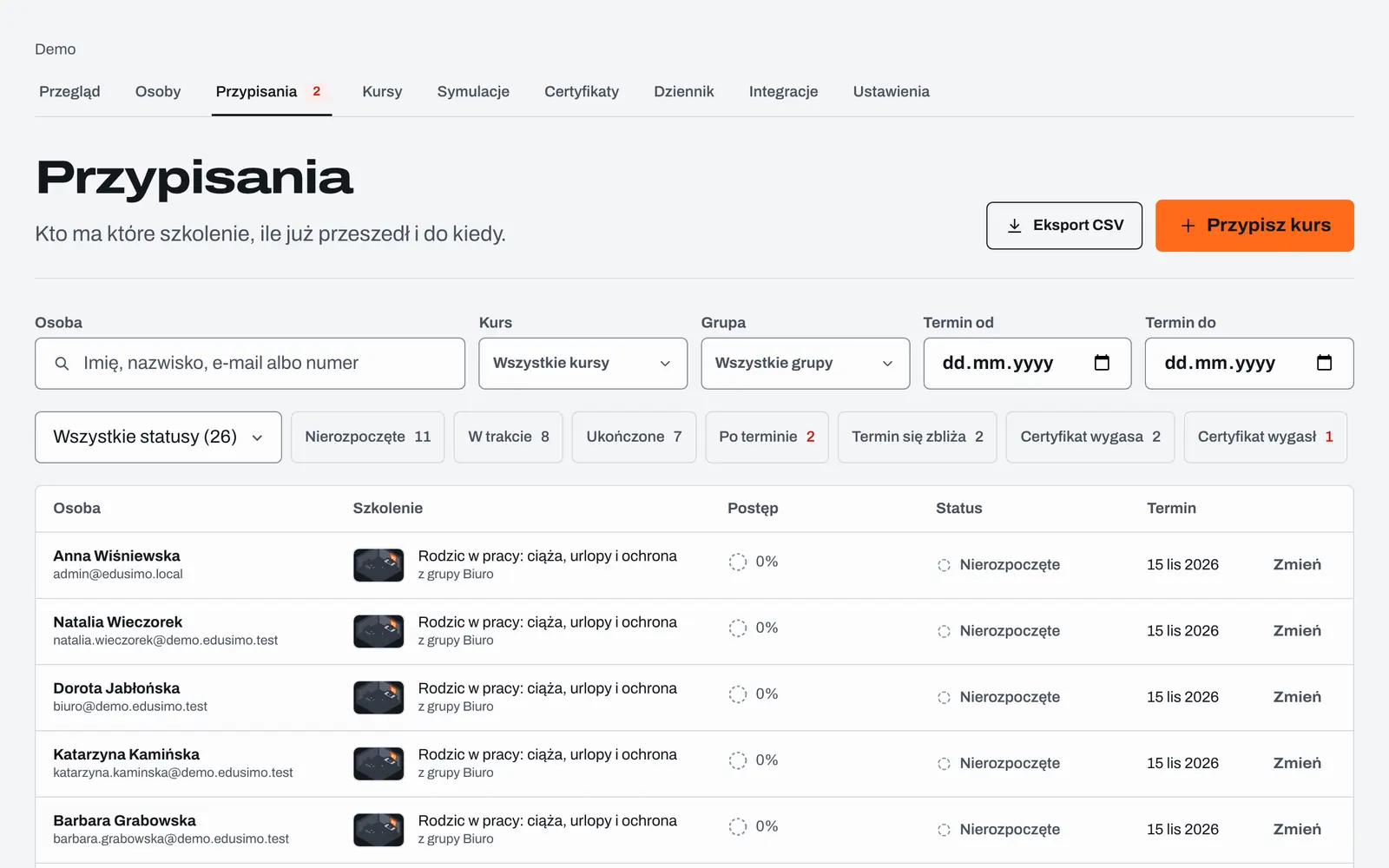Open the Osoby tab
The image size is (1389, 868).
(x=158, y=91)
